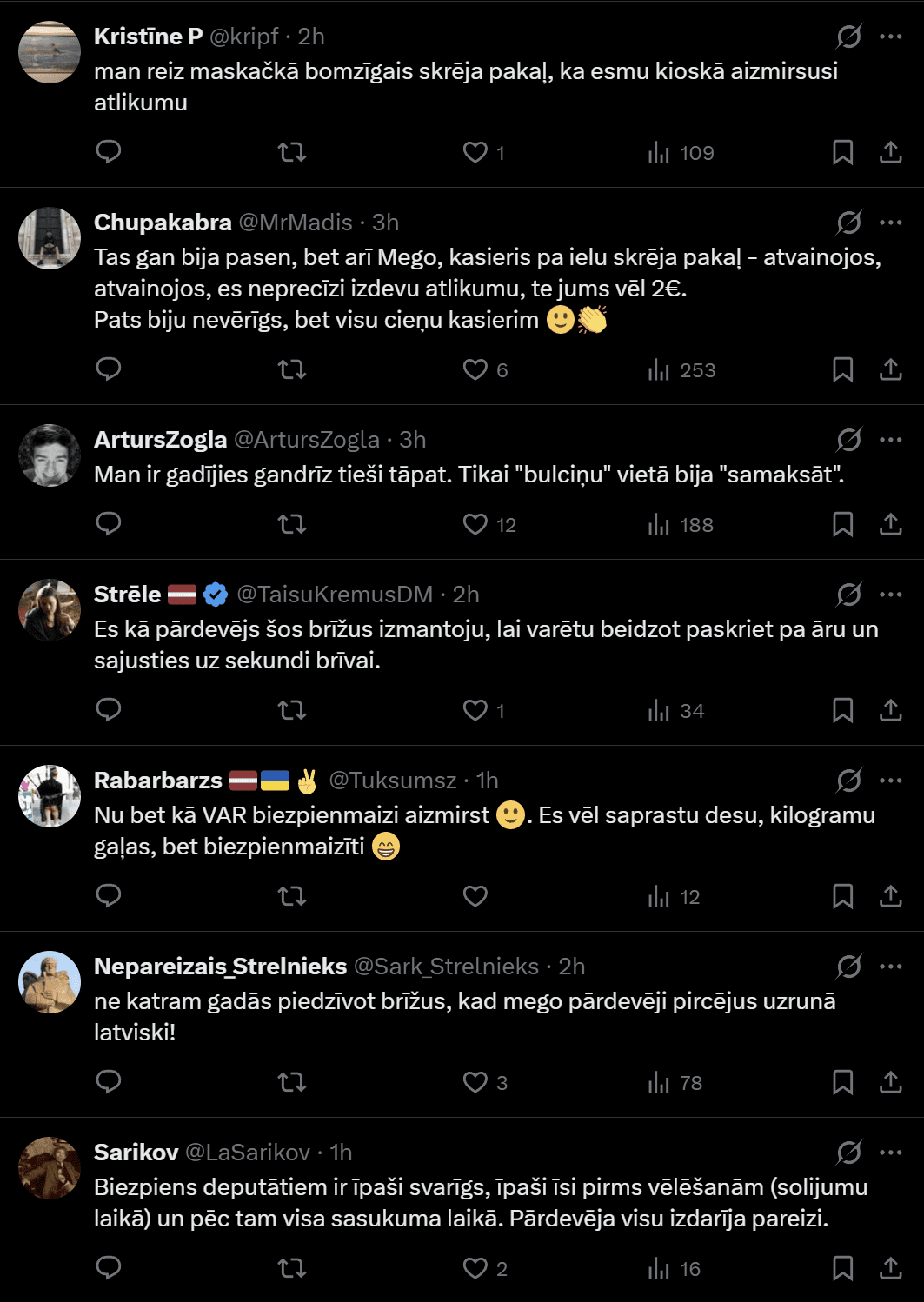The image size is (924, 1302).
Task: Open Grok icon on Rabarbarzs's tweet
Action: (848, 781)
